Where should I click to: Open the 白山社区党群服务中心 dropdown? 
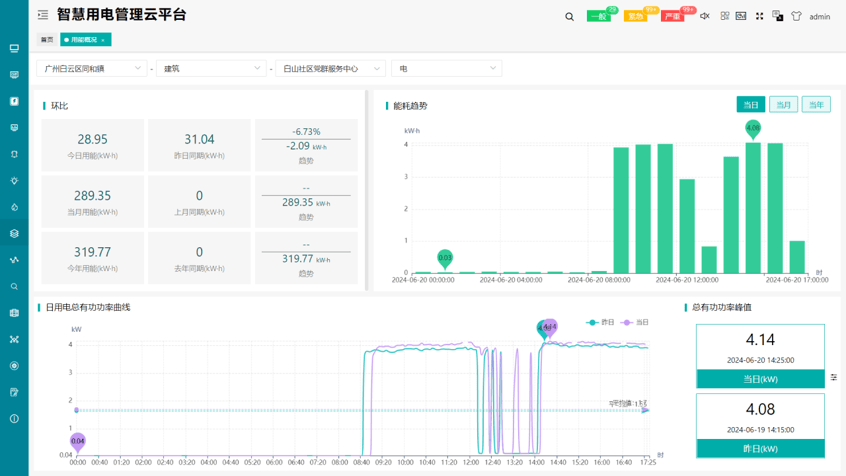331,69
